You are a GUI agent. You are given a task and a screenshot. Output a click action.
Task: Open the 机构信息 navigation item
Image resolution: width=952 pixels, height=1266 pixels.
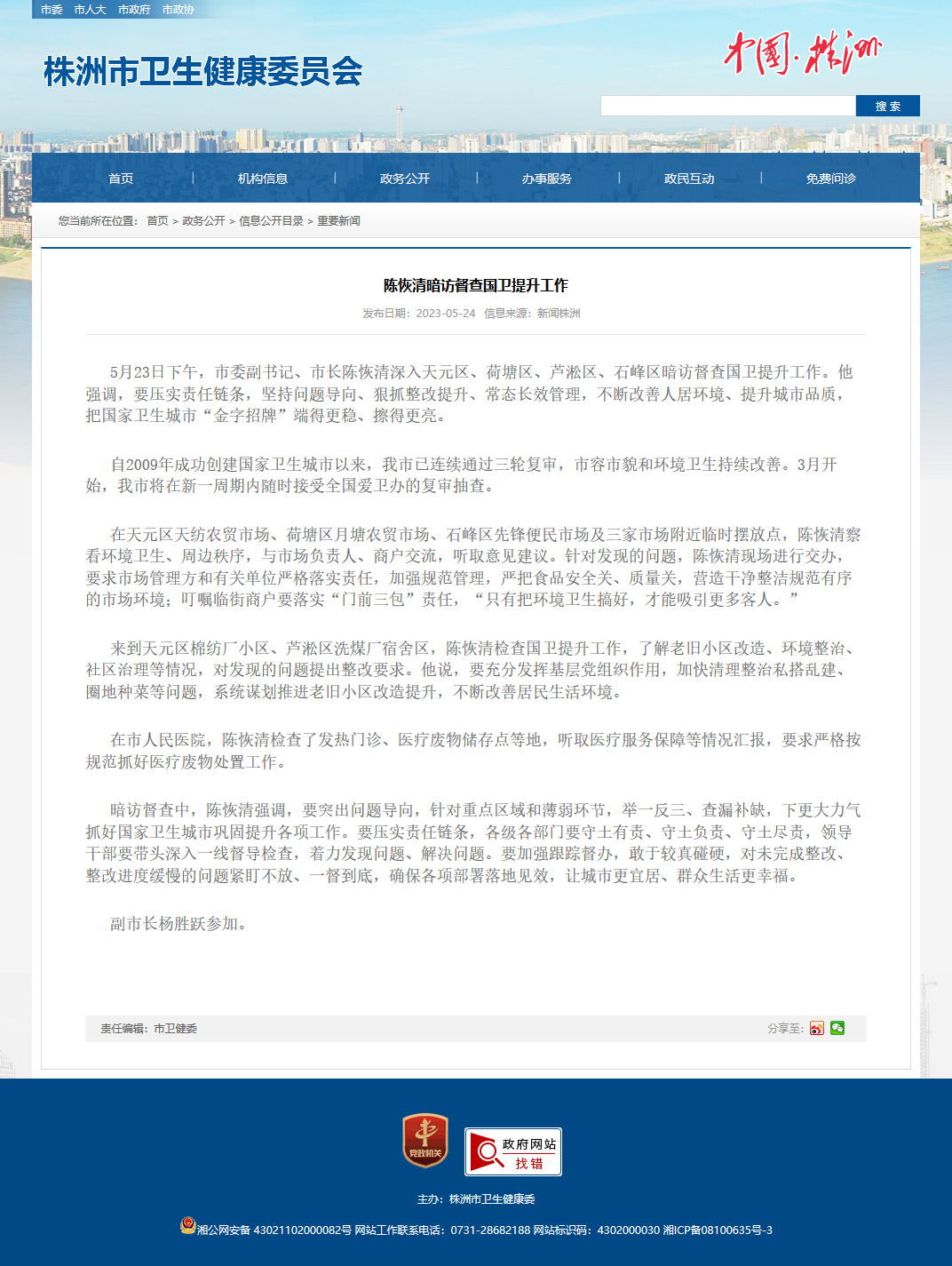pos(263,179)
